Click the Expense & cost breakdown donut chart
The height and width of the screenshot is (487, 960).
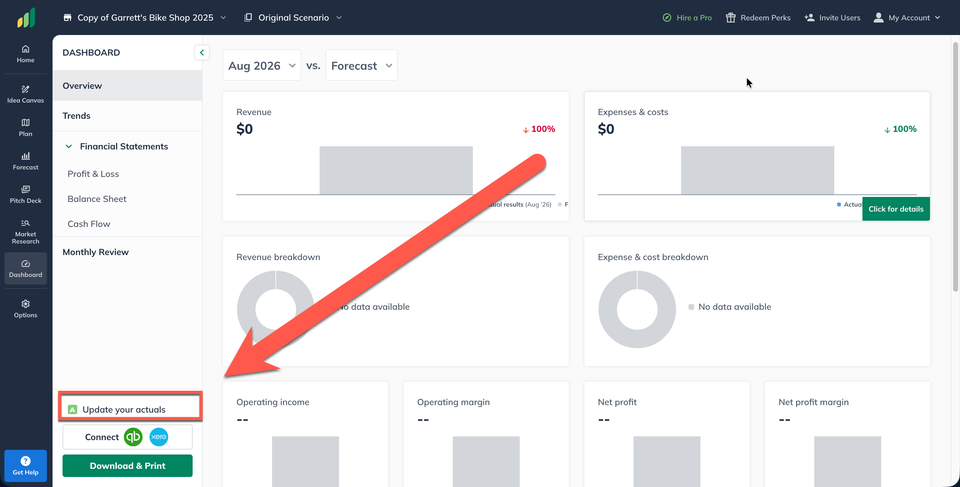[x=637, y=309]
